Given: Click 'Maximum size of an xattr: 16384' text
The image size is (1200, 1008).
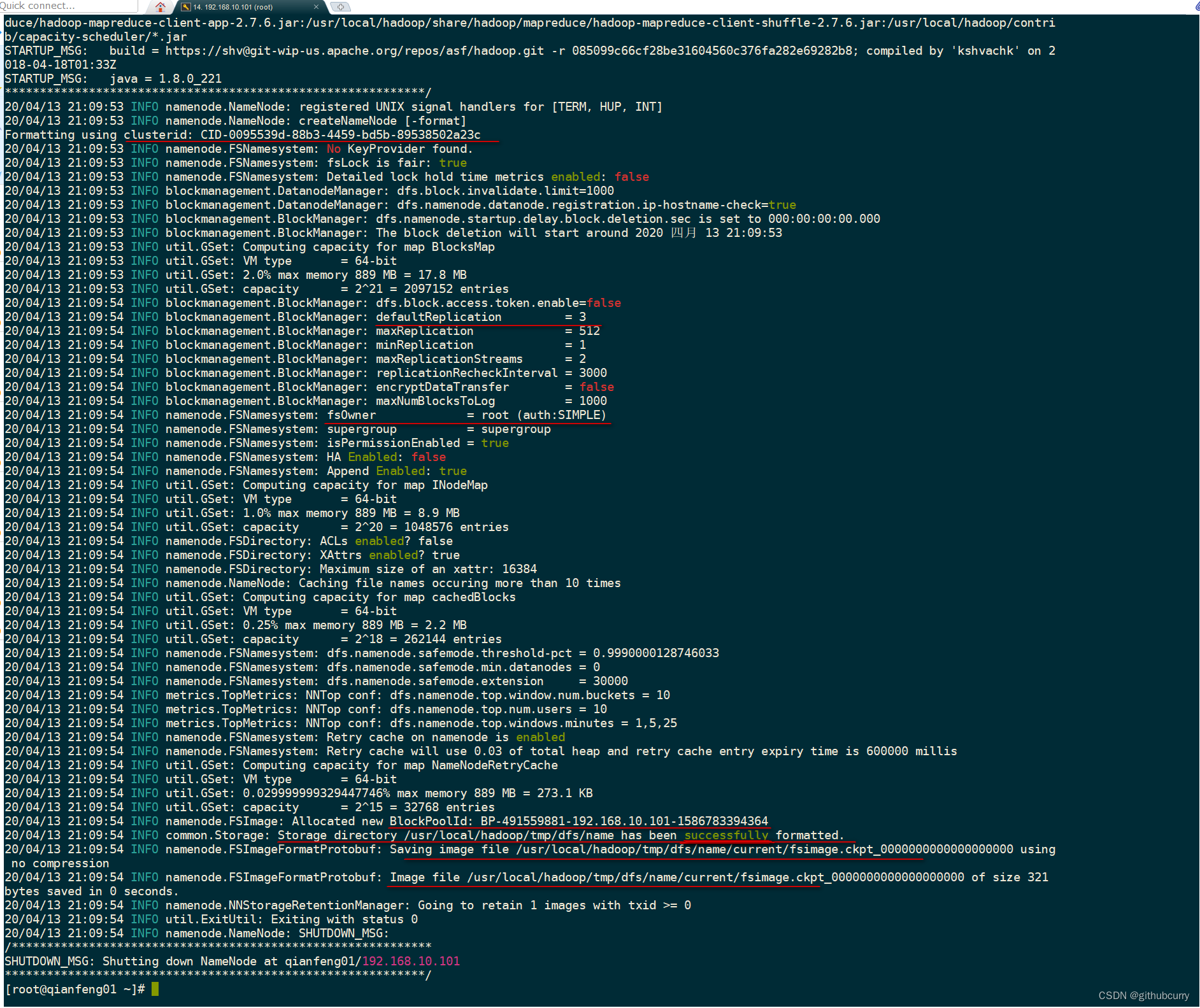Looking at the screenshot, I should (428, 569).
